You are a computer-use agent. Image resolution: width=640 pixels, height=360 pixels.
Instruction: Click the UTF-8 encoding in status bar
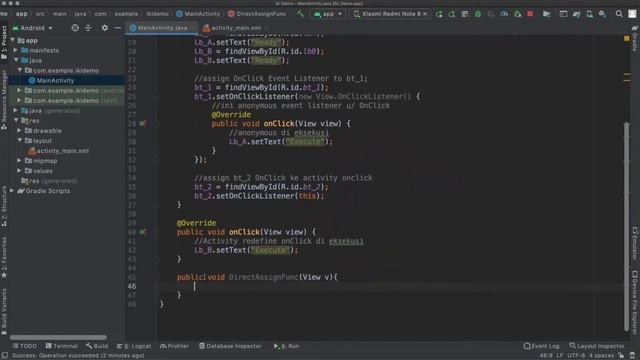click(x=576, y=356)
